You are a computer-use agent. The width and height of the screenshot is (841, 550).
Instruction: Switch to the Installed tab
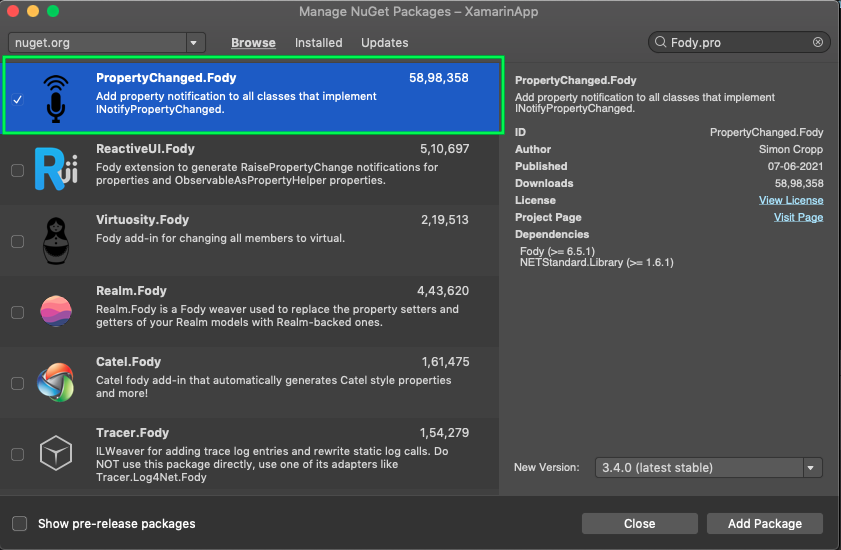[319, 43]
